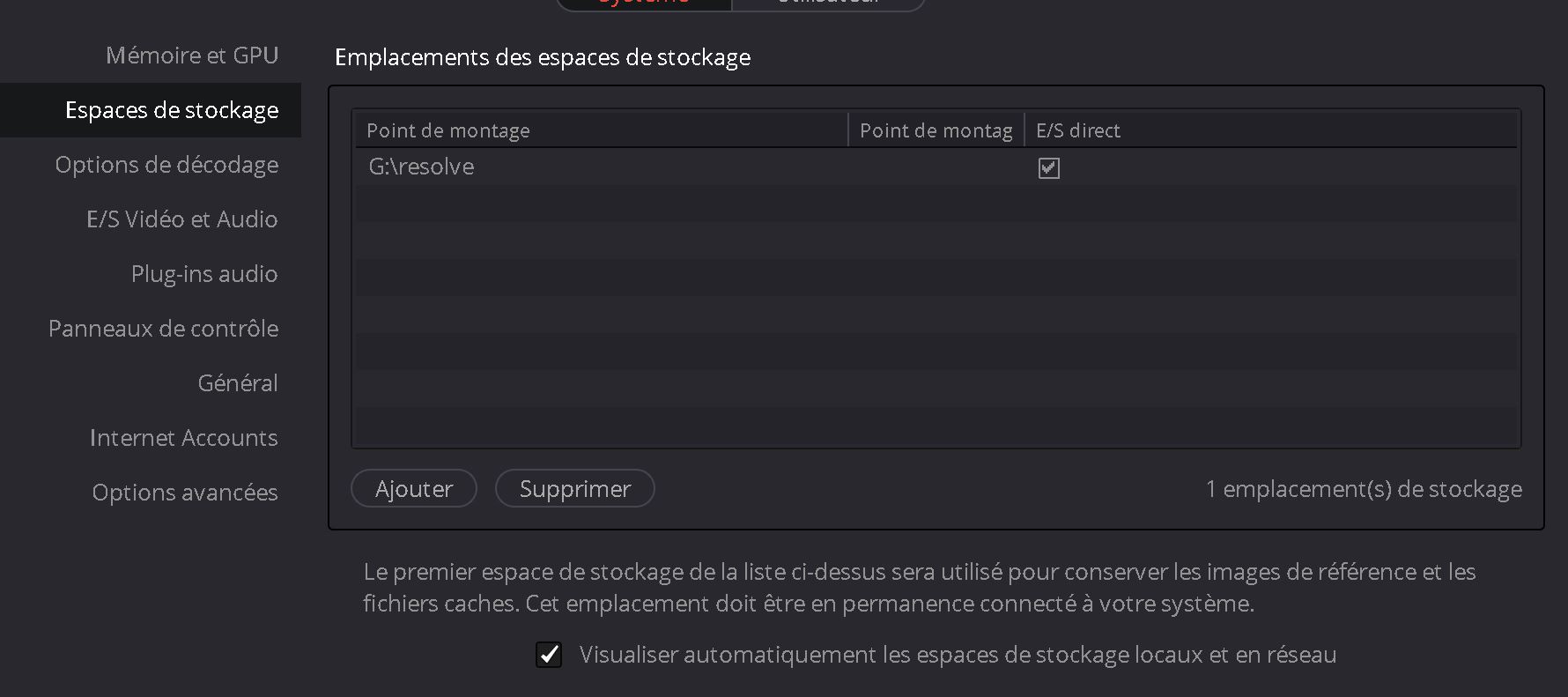The width and height of the screenshot is (1568, 697).
Task: Open Panneaux de contrôle settings
Action: (164, 329)
